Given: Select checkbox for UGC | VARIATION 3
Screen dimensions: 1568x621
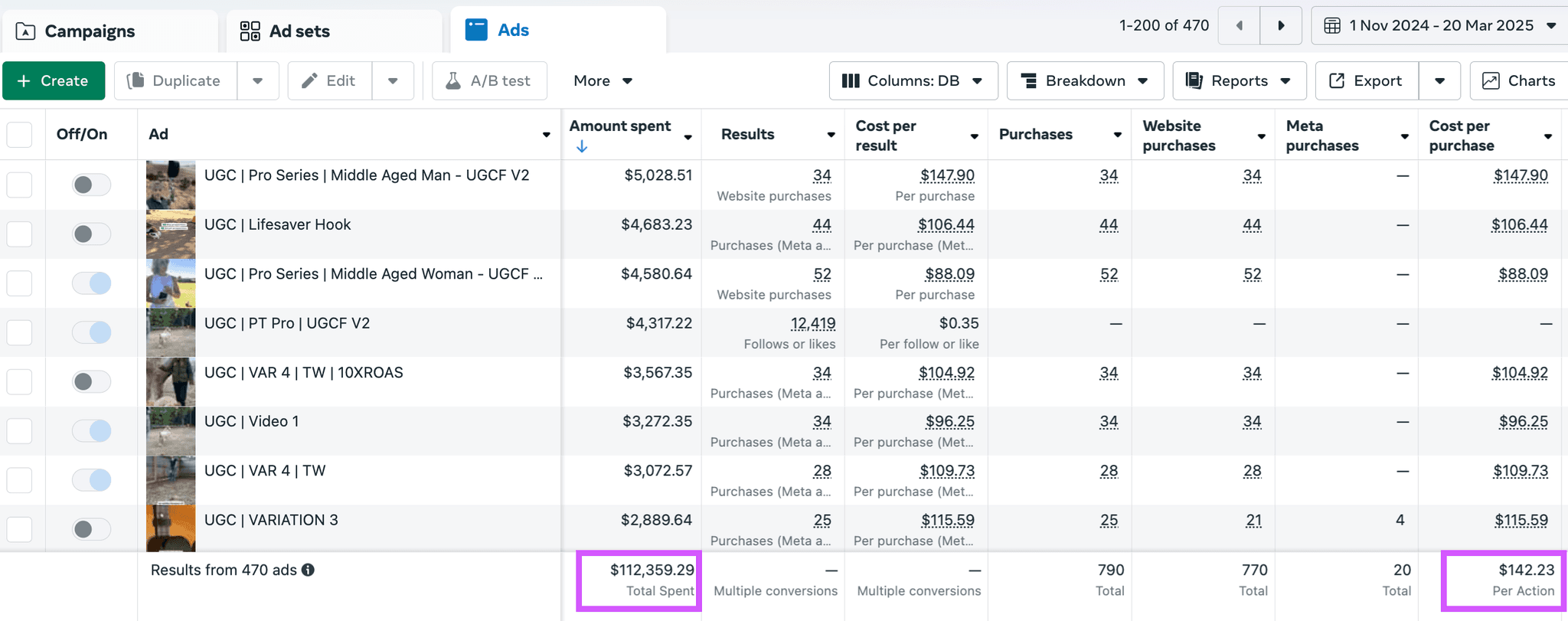Looking at the screenshot, I should coord(19,529).
